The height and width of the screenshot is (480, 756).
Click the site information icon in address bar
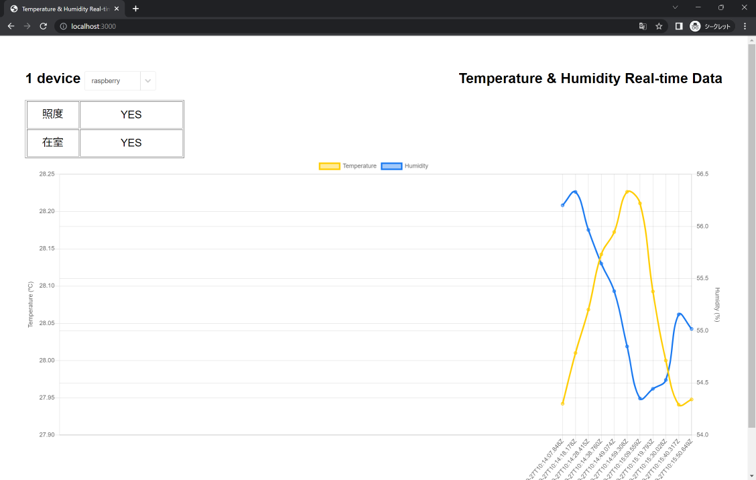(x=63, y=27)
